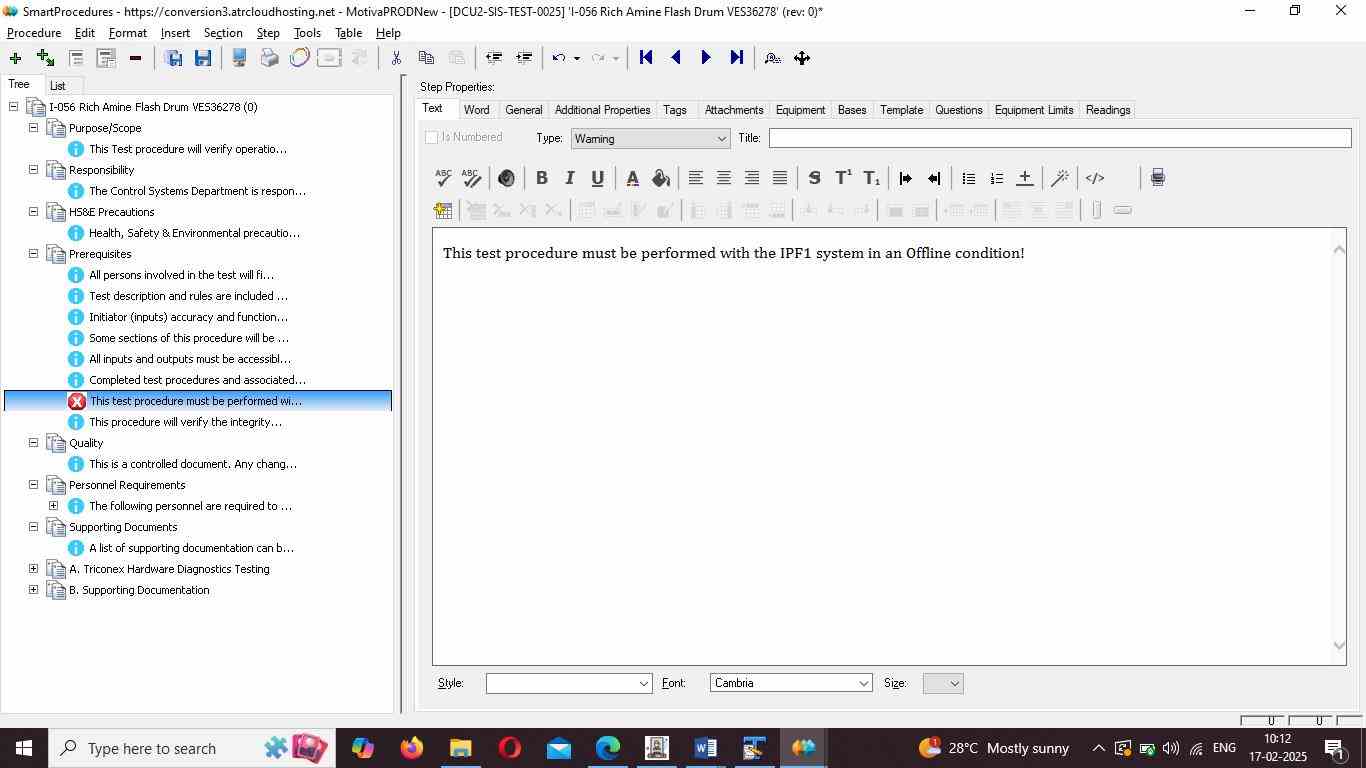This screenshot has height=768, width=1366.
Task: Click the editor scrollbar down arrow
Action: (1340, 645)
